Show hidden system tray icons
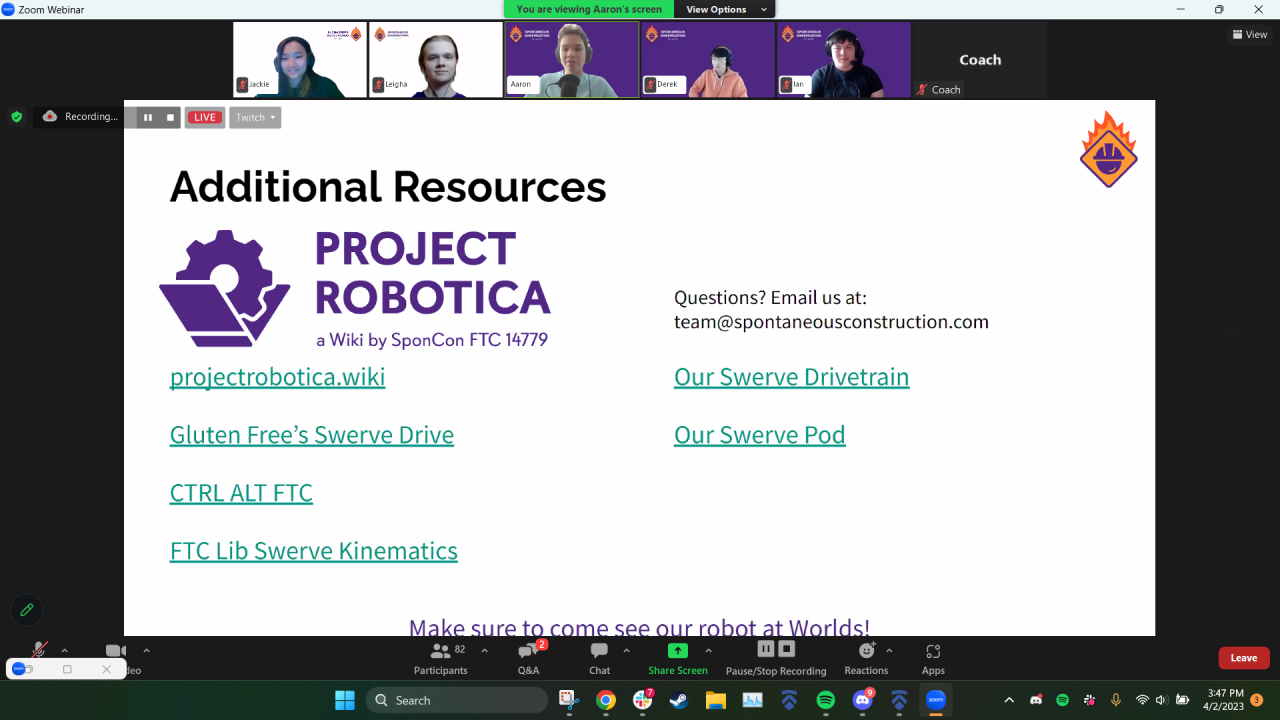The width and height of the screenshot is (1280, 720). coord(1009,700)
